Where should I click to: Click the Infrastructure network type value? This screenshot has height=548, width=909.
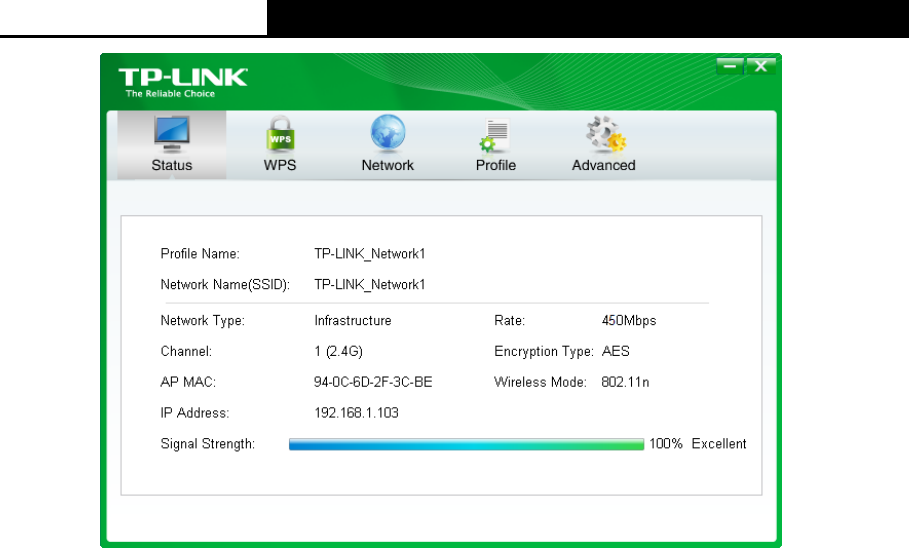pyautogui.click(x=352, y=321)
